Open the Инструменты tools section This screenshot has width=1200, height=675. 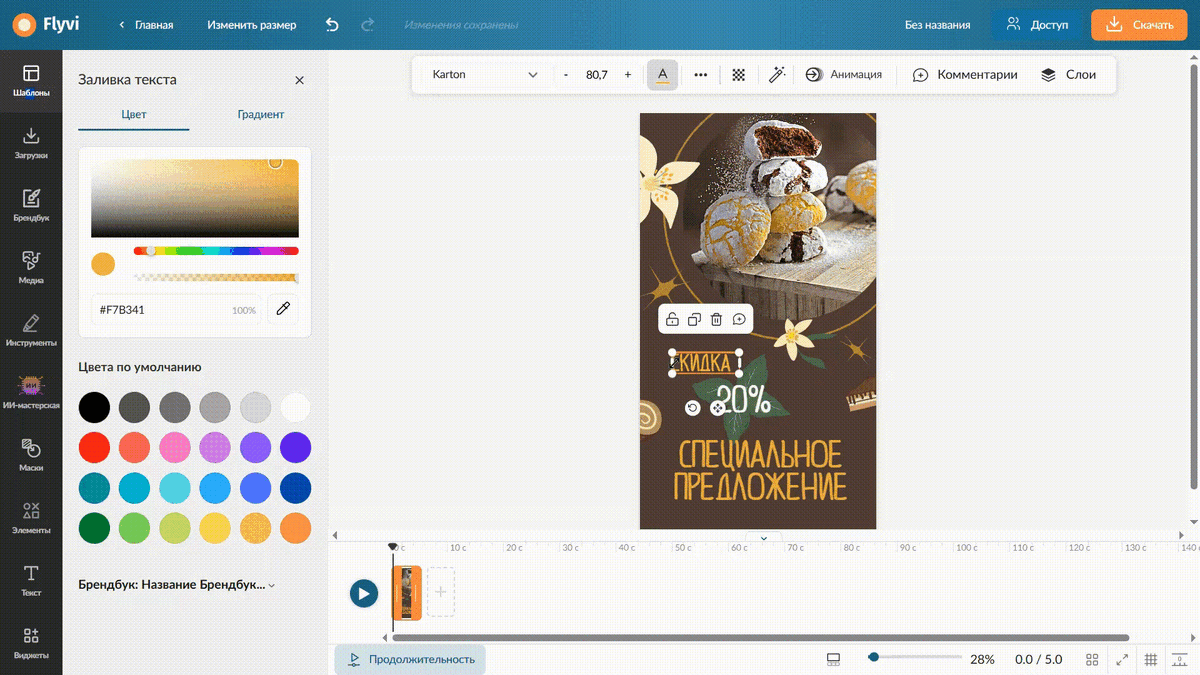click(31, 330)
